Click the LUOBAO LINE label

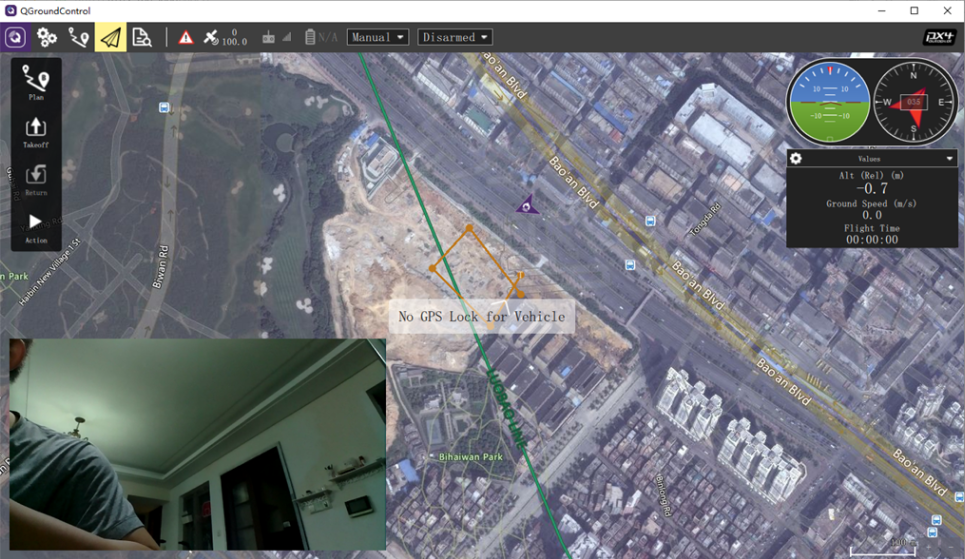click(x=507, y=408)
